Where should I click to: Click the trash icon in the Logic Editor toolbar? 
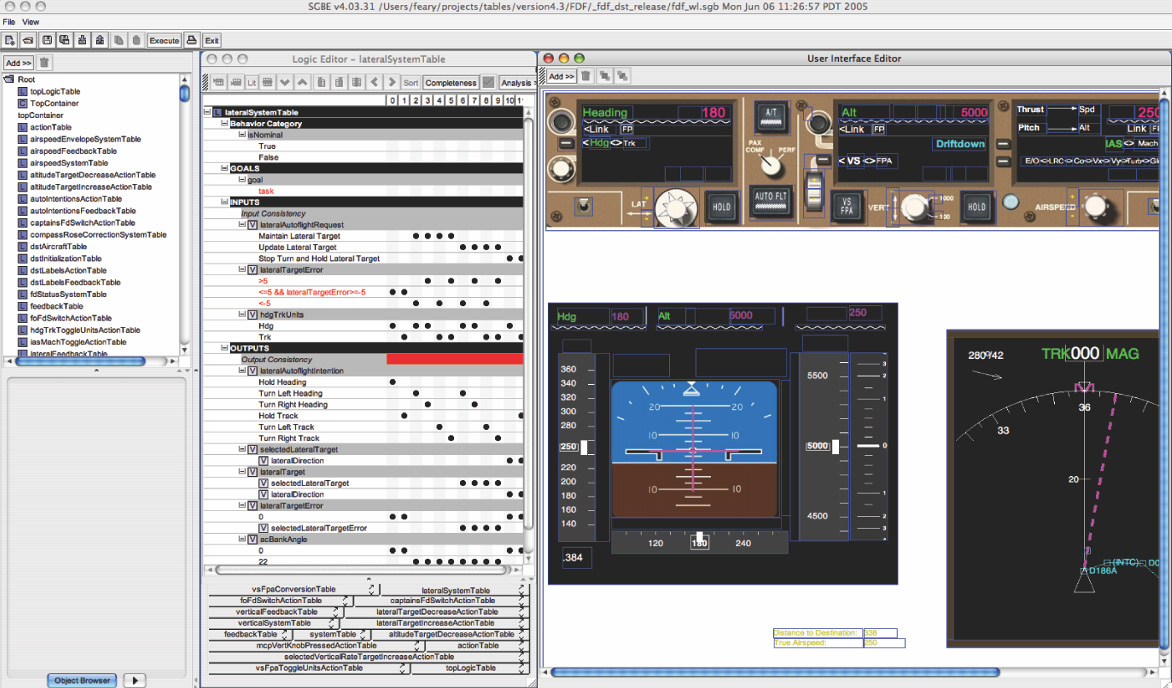(320, 82)
